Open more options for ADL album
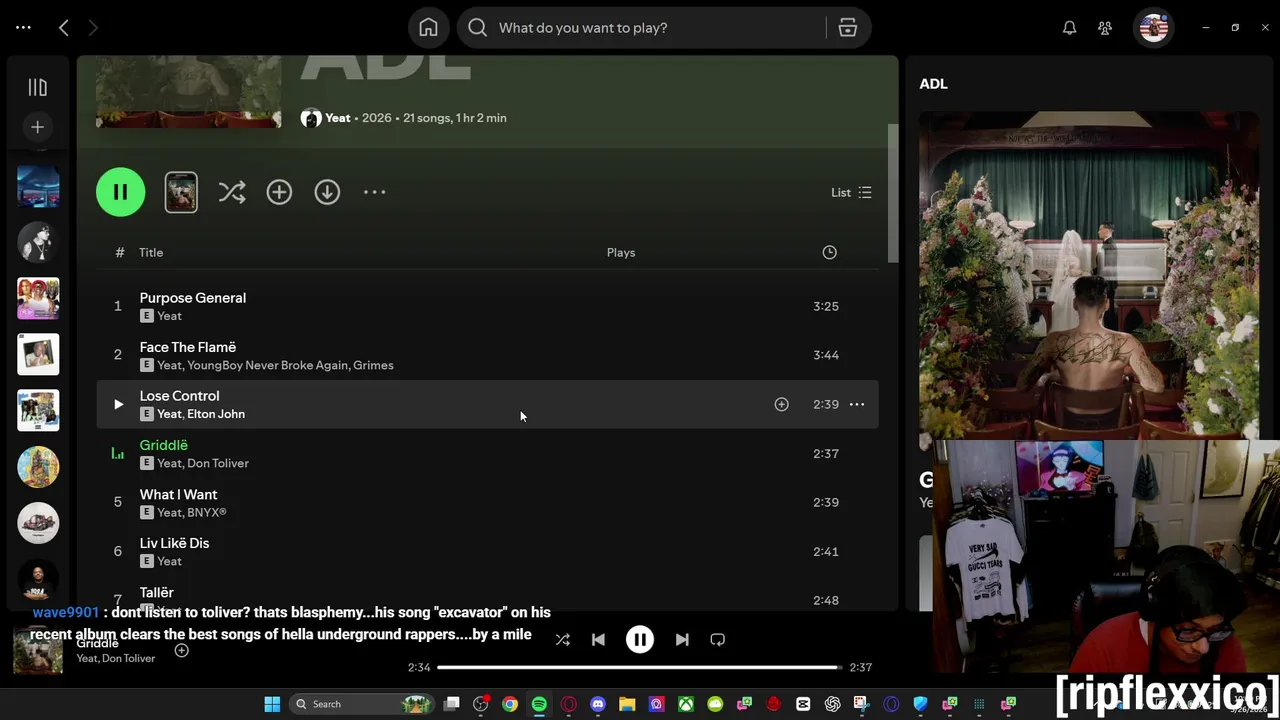 [x=374, y=192]
